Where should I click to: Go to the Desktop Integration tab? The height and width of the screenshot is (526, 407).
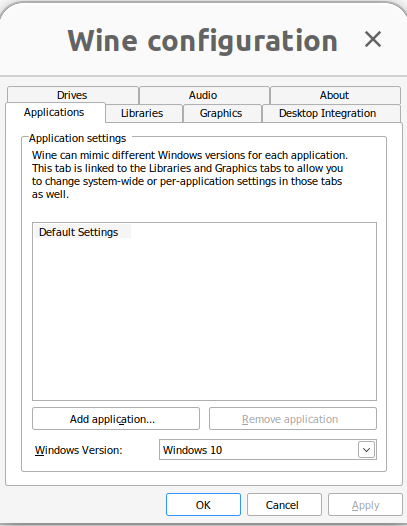click(331, 113)
